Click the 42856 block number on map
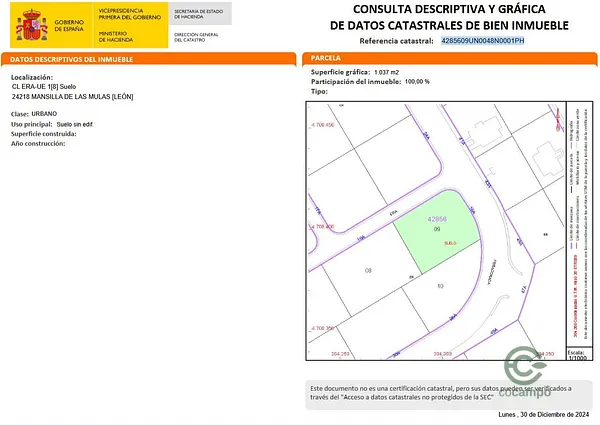The image size is (600, 426). (437, 218)
